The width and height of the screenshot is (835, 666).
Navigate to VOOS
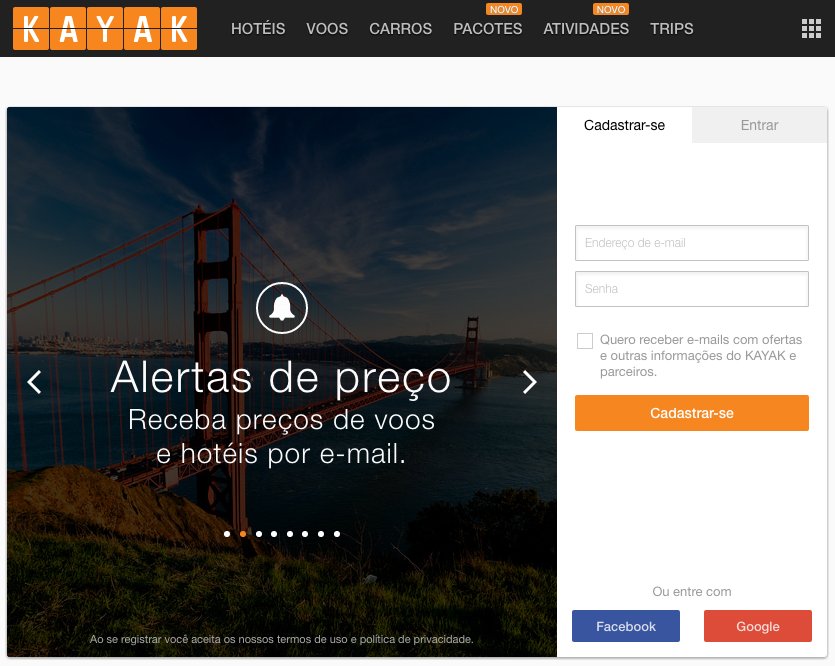pos(326,29)
